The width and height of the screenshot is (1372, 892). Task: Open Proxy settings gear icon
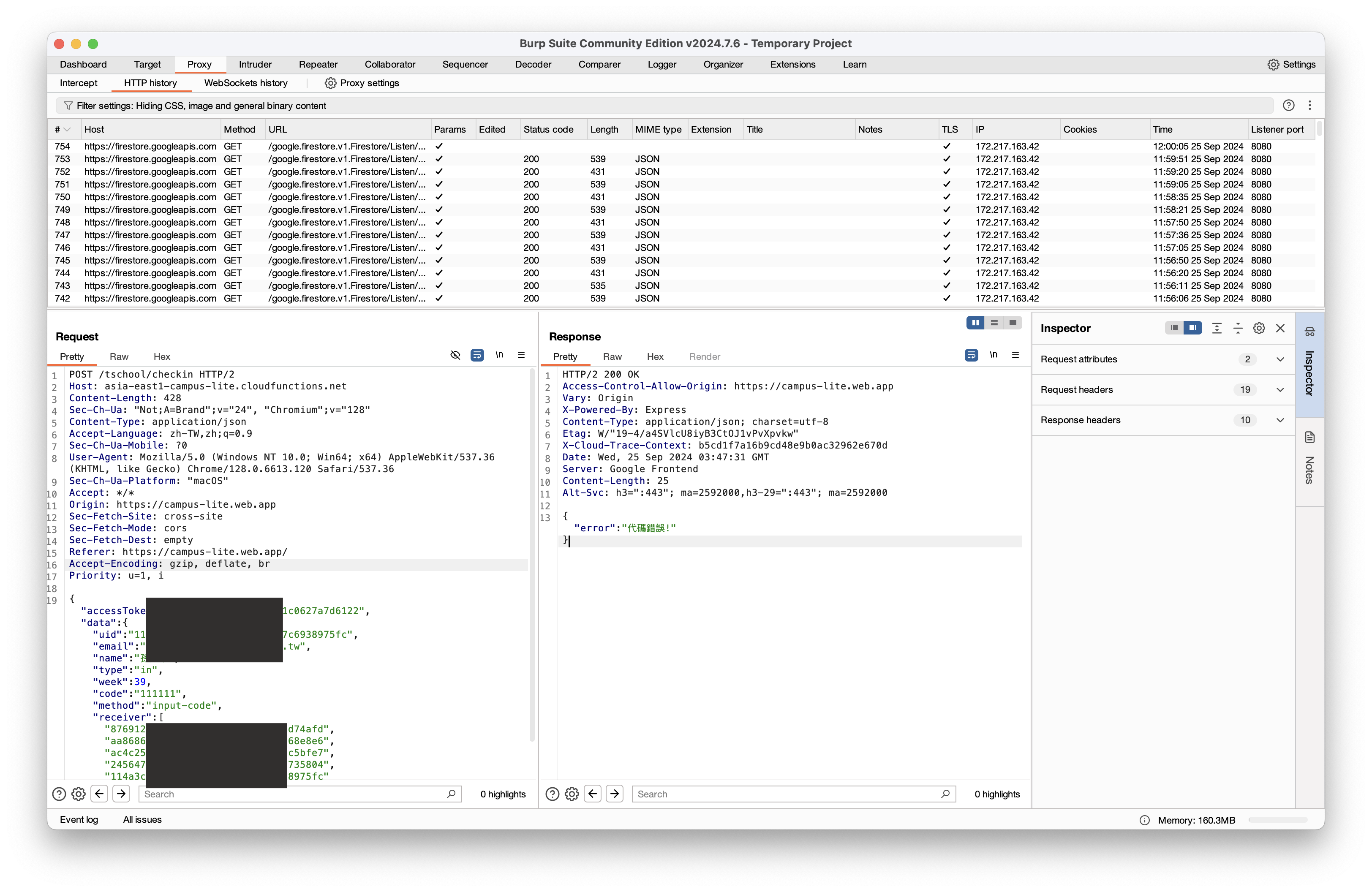[x=330, y=83]
